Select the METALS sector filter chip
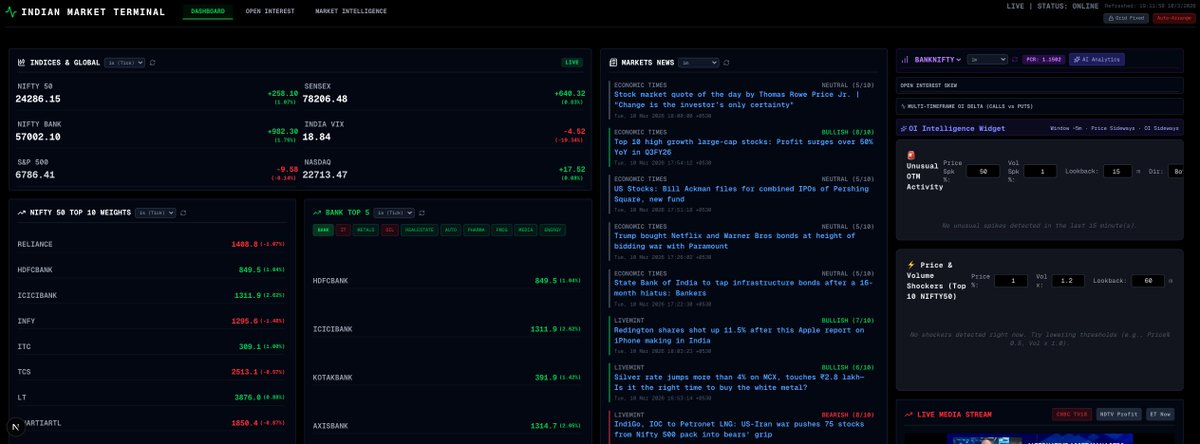 367,230
